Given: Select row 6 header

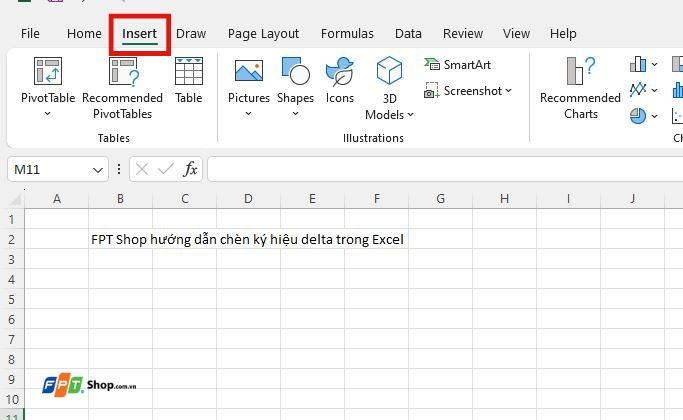Looking at the screenshot, I should tap(12, 320).
